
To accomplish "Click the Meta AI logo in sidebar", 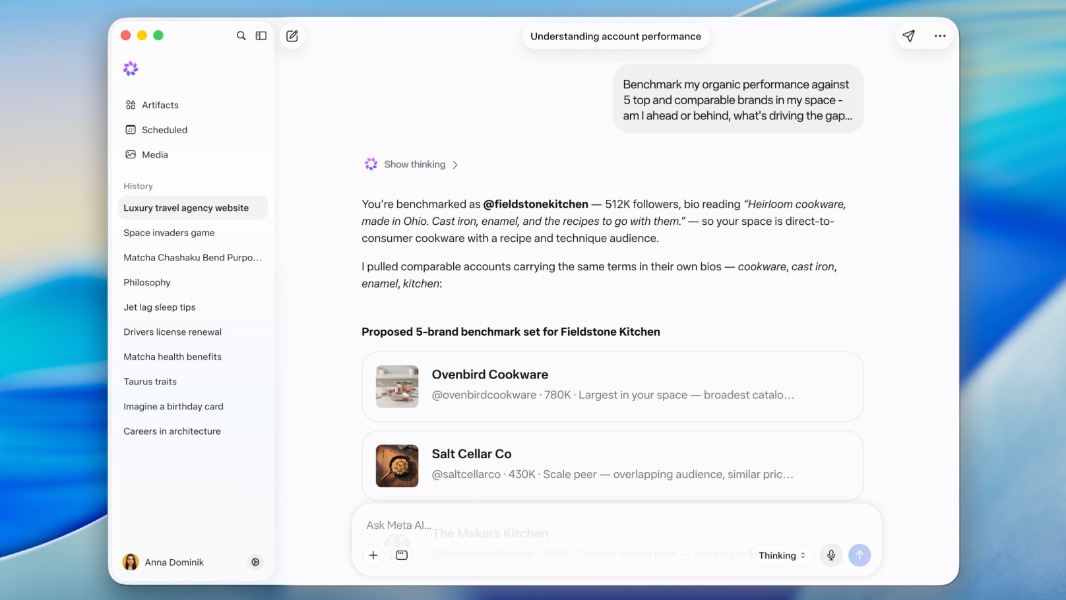I will coord(131,69).
